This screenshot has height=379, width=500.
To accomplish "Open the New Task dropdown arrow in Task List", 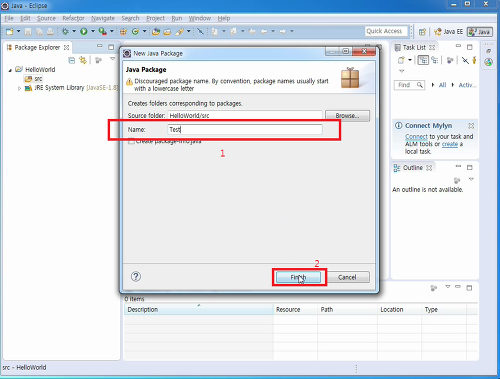I will 410,60.
